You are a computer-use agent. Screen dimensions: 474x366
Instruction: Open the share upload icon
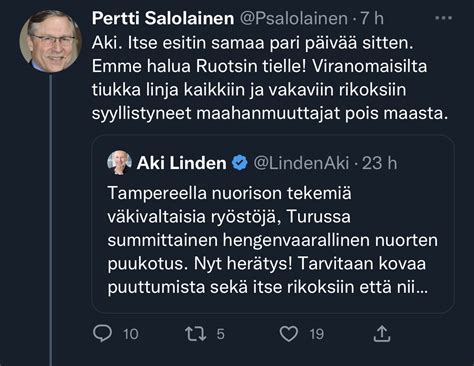click(382, 334)
